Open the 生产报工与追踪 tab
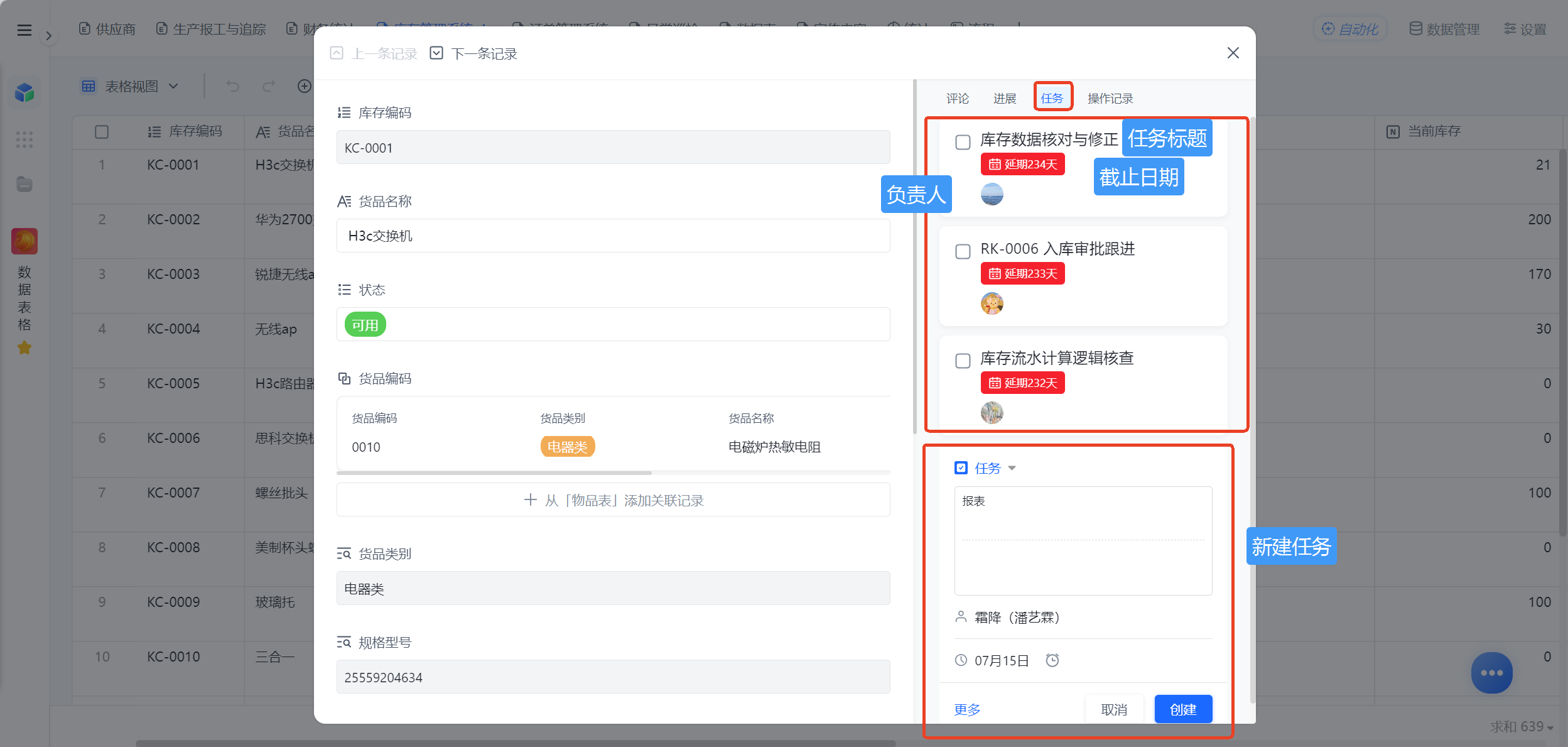This screenshot has height=747, width=1568. point(211,29)
